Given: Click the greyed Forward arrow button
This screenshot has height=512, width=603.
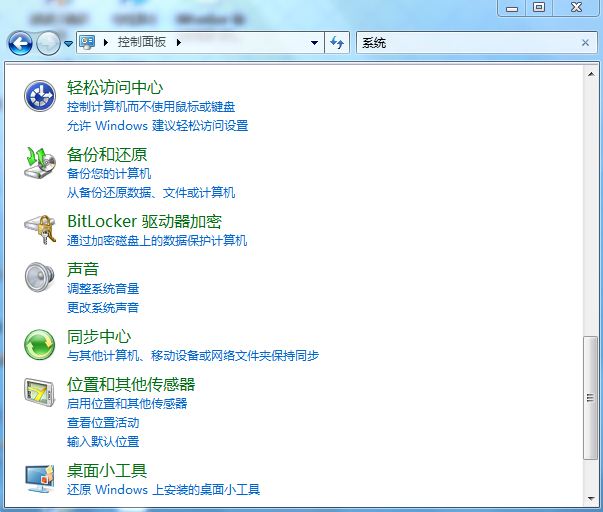Looking at the screenshot, I should 48,43.
